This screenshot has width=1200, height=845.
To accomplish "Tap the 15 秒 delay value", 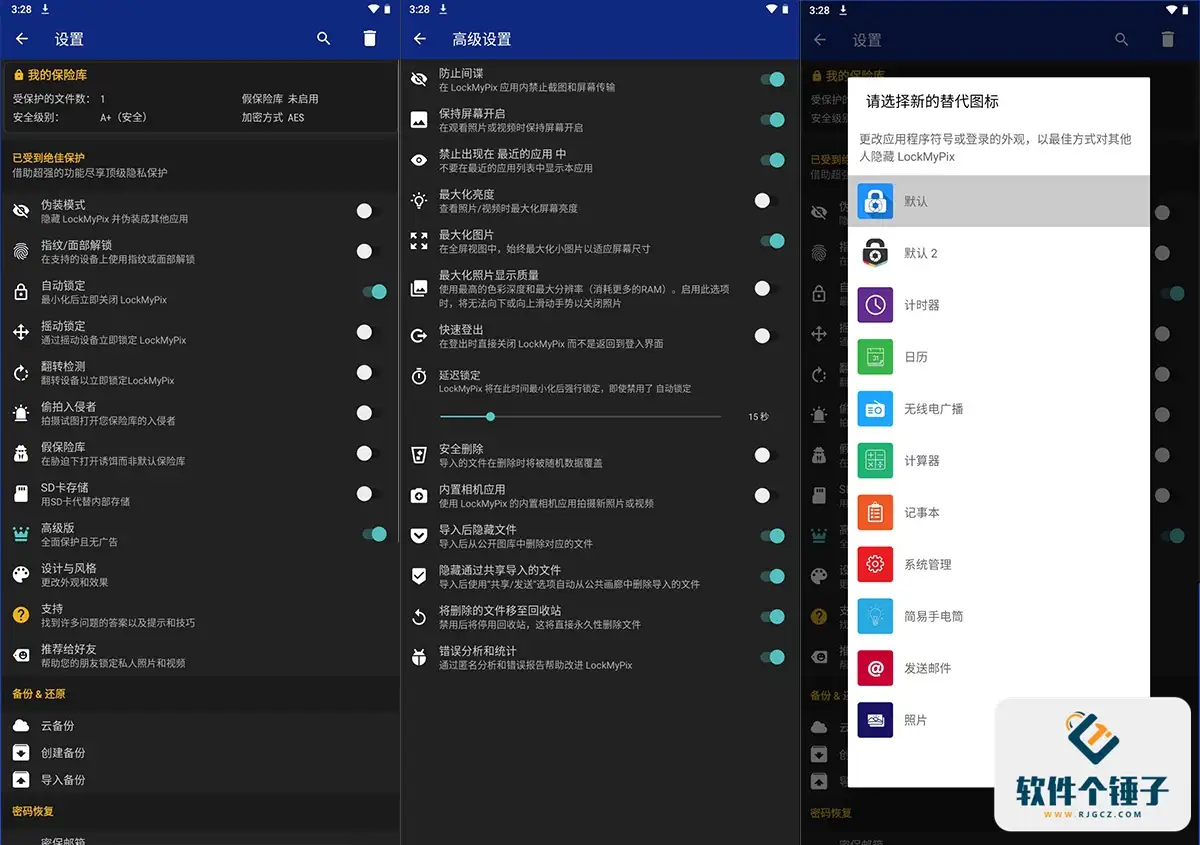I will 758,416.
